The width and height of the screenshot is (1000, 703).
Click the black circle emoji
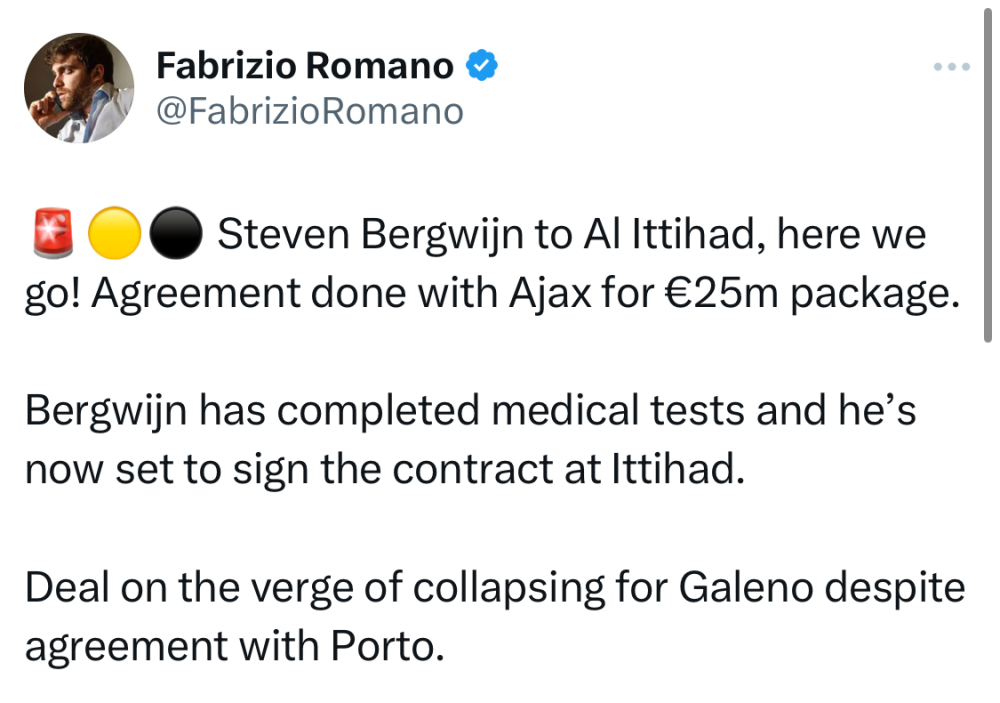coord(177,236)
